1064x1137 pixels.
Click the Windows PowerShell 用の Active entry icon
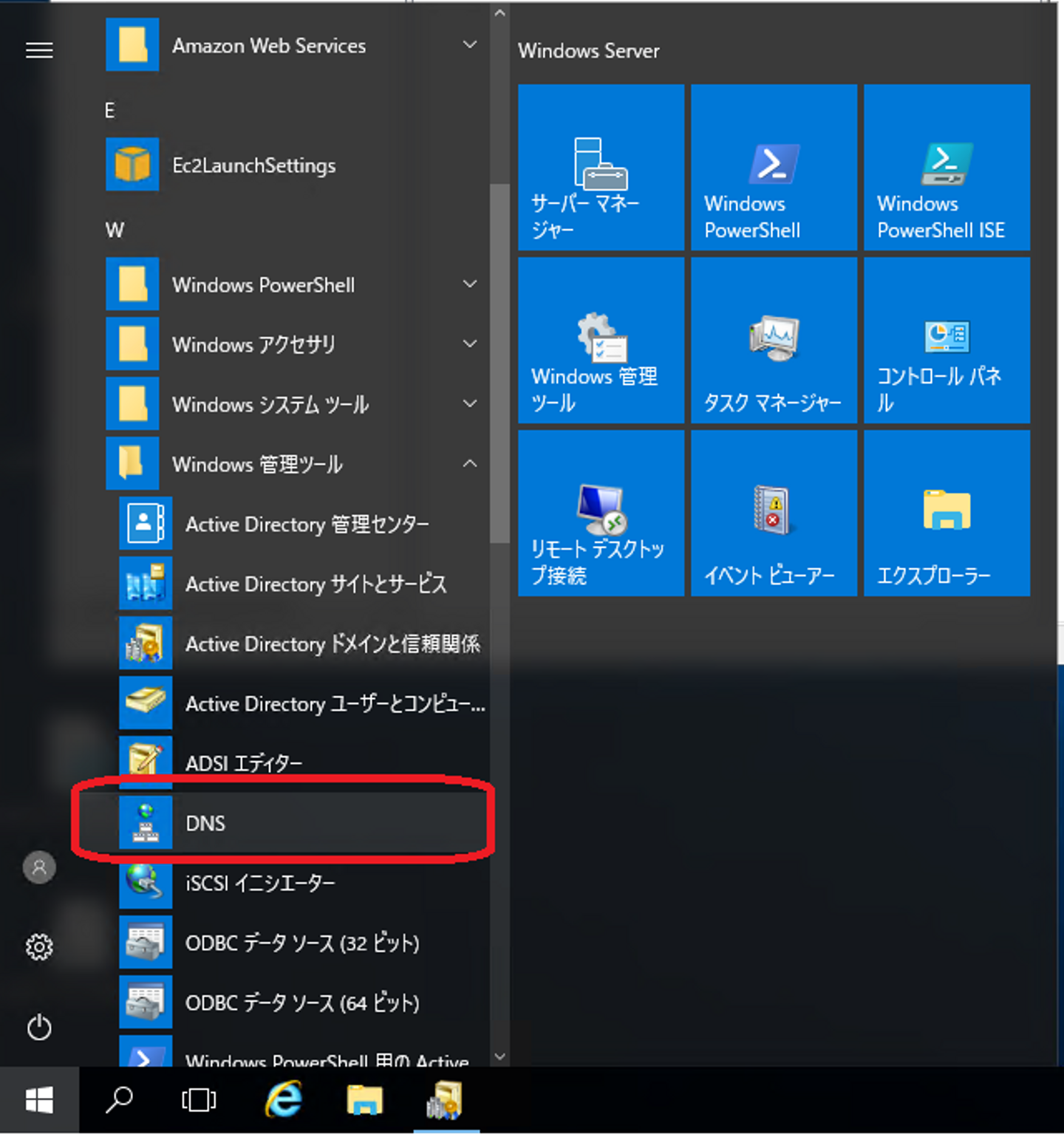click(146, 1051)
